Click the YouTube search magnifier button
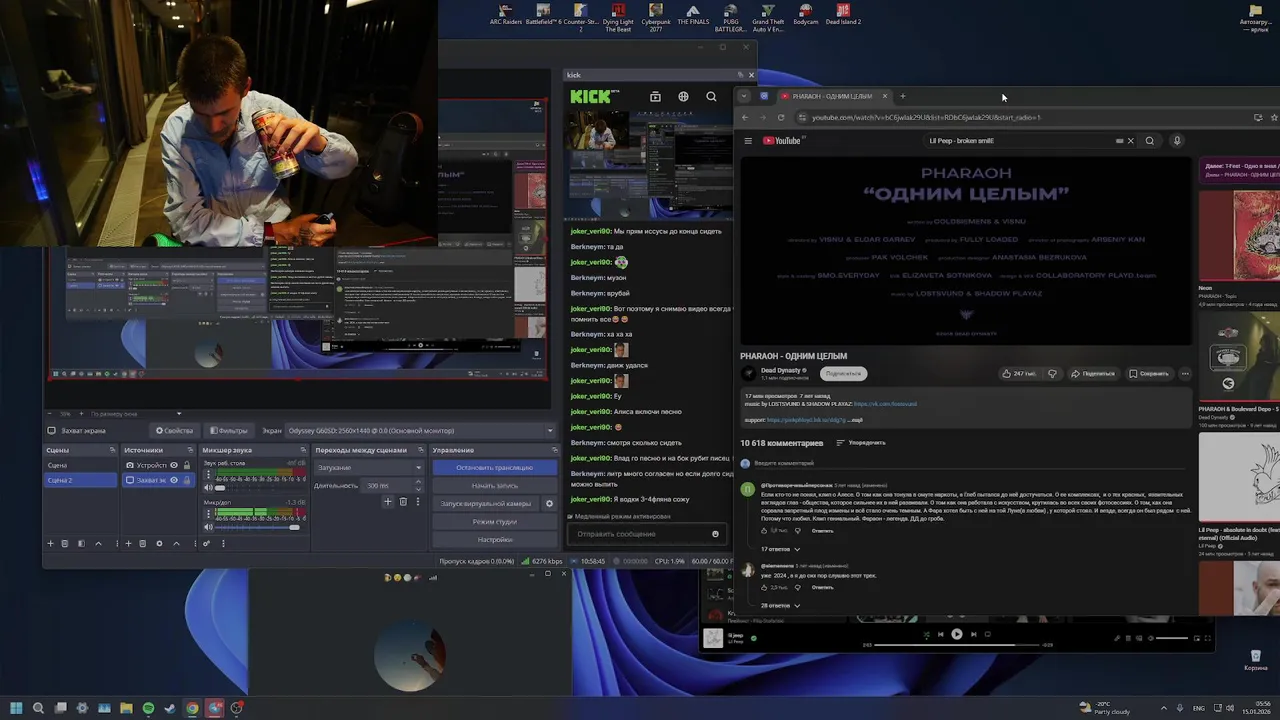This screenshot has width=1280, height=720. [x=1150, y=141]
